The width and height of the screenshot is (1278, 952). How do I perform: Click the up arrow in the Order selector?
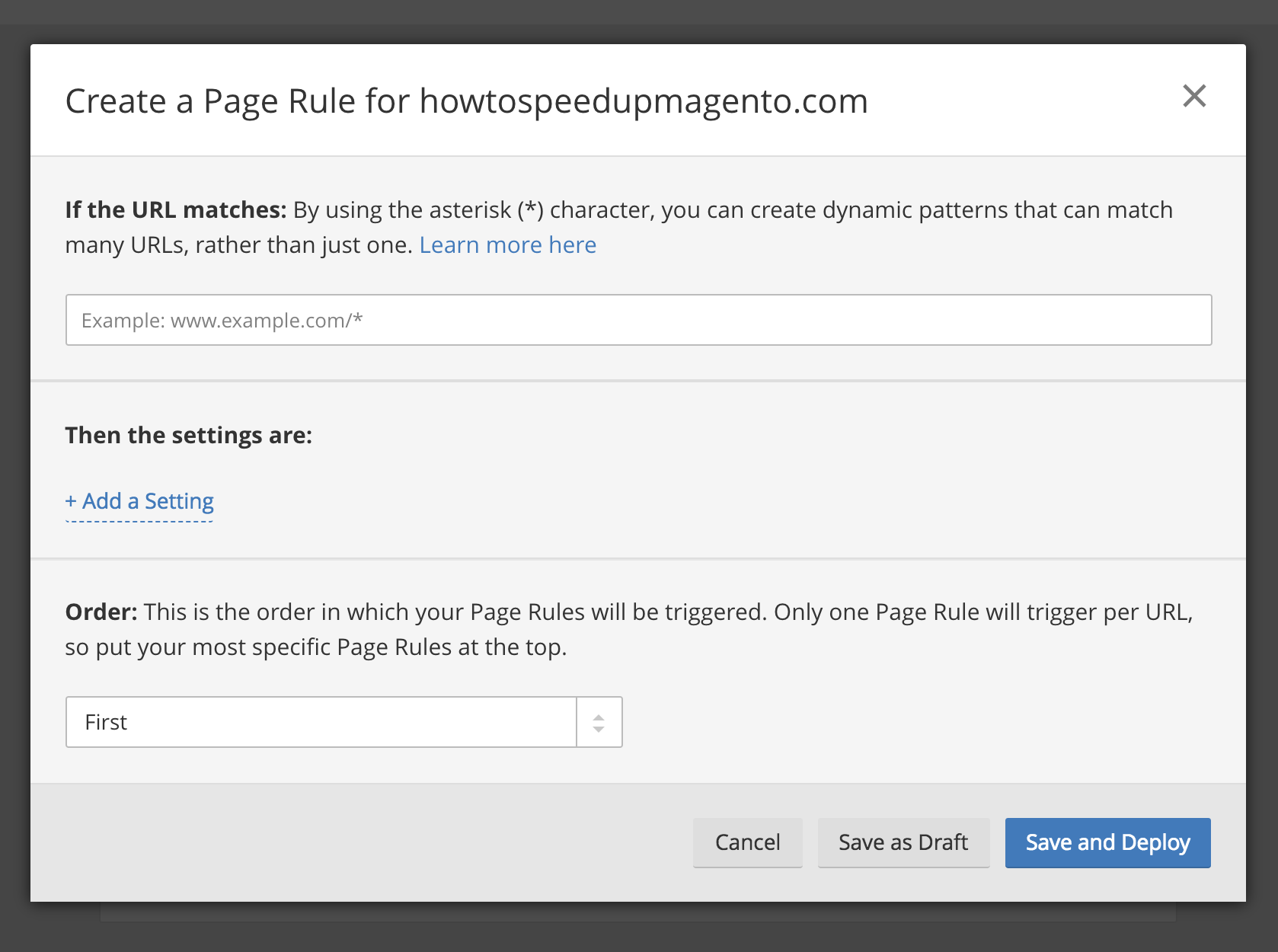[x=599, y=717]
